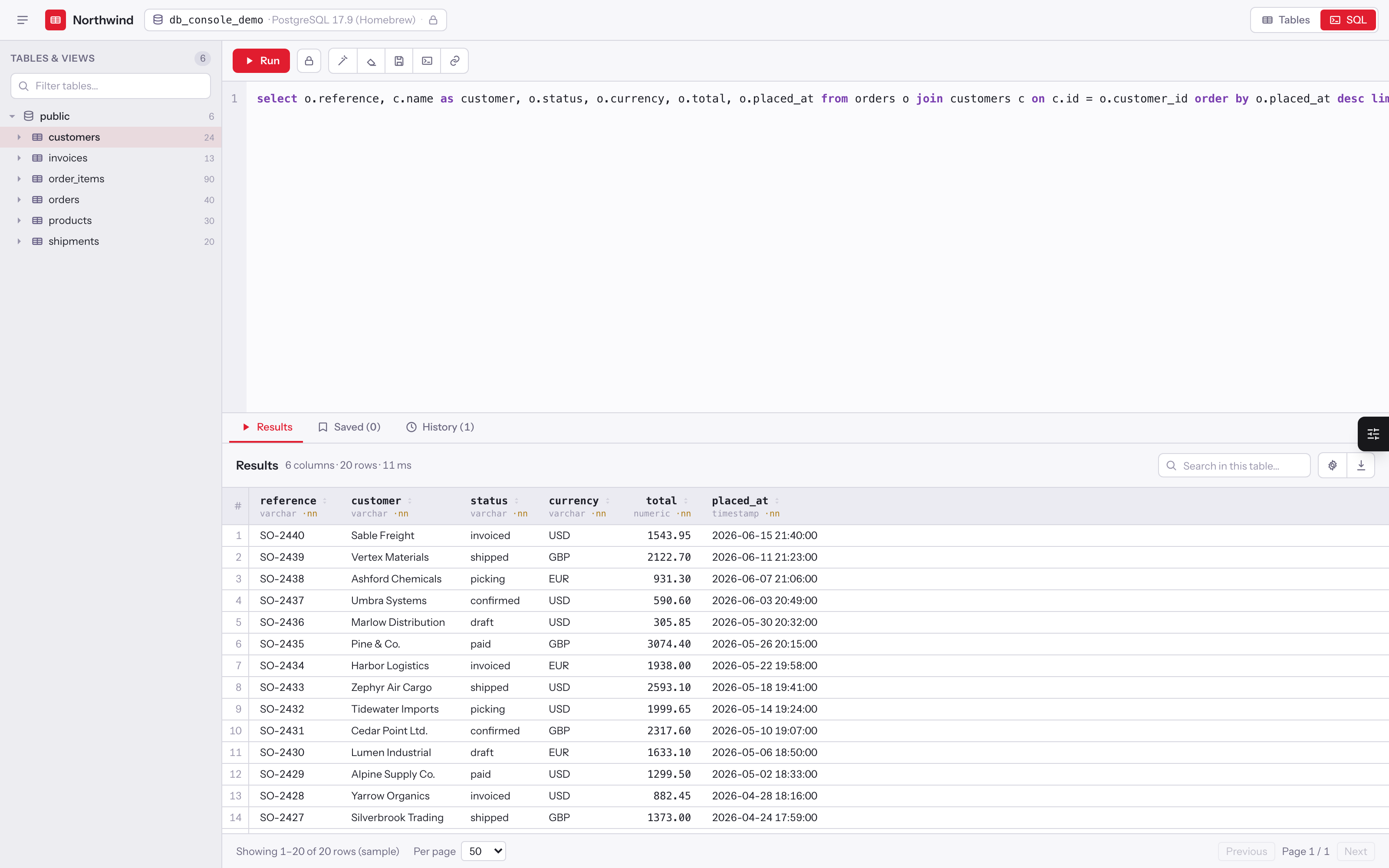Click the Filter tables input field
Viewport: 1389px width, 868px height.
pyautogui.click(x=111, y=86)
